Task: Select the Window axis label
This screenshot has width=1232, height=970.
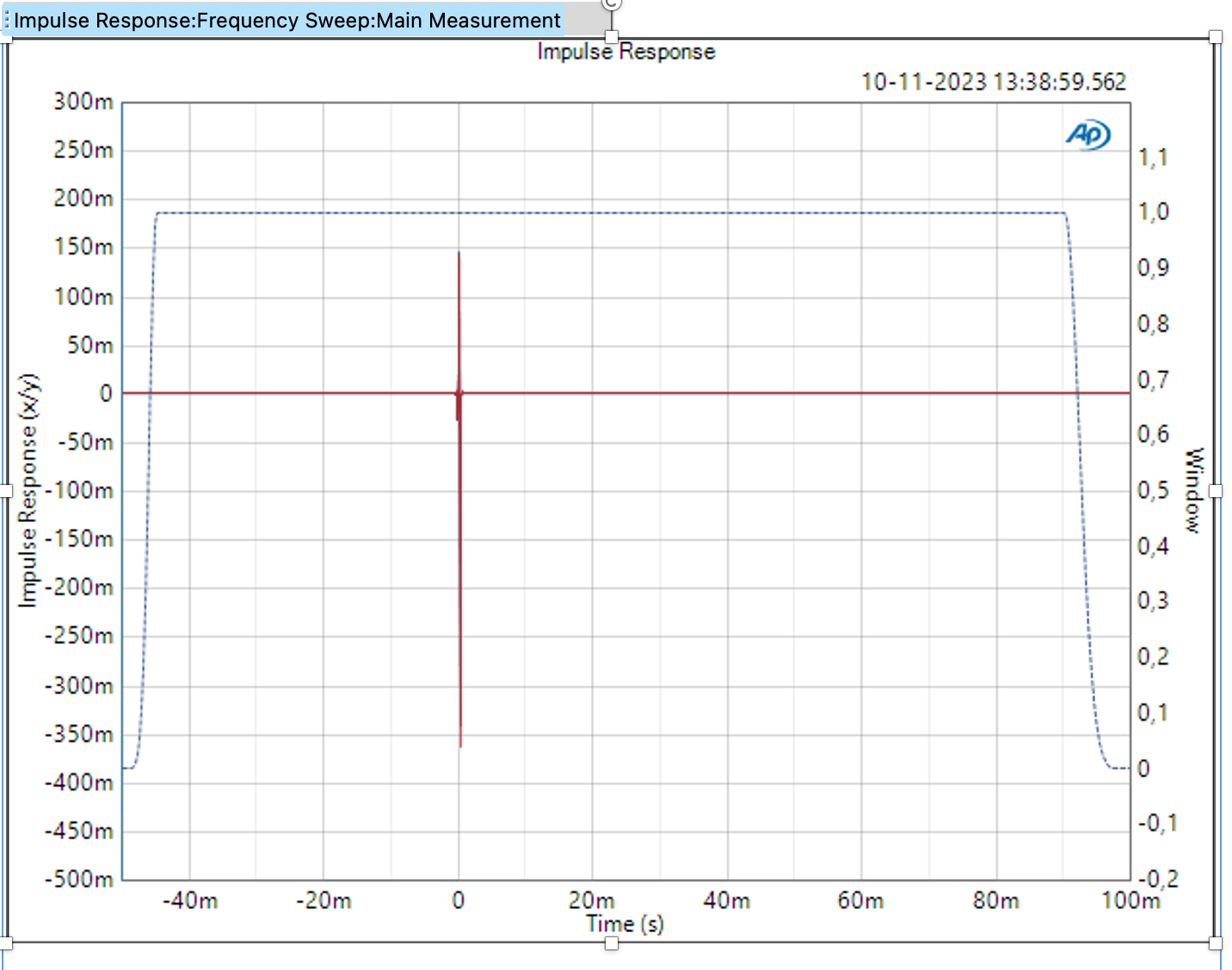Action: (1193, 491)
